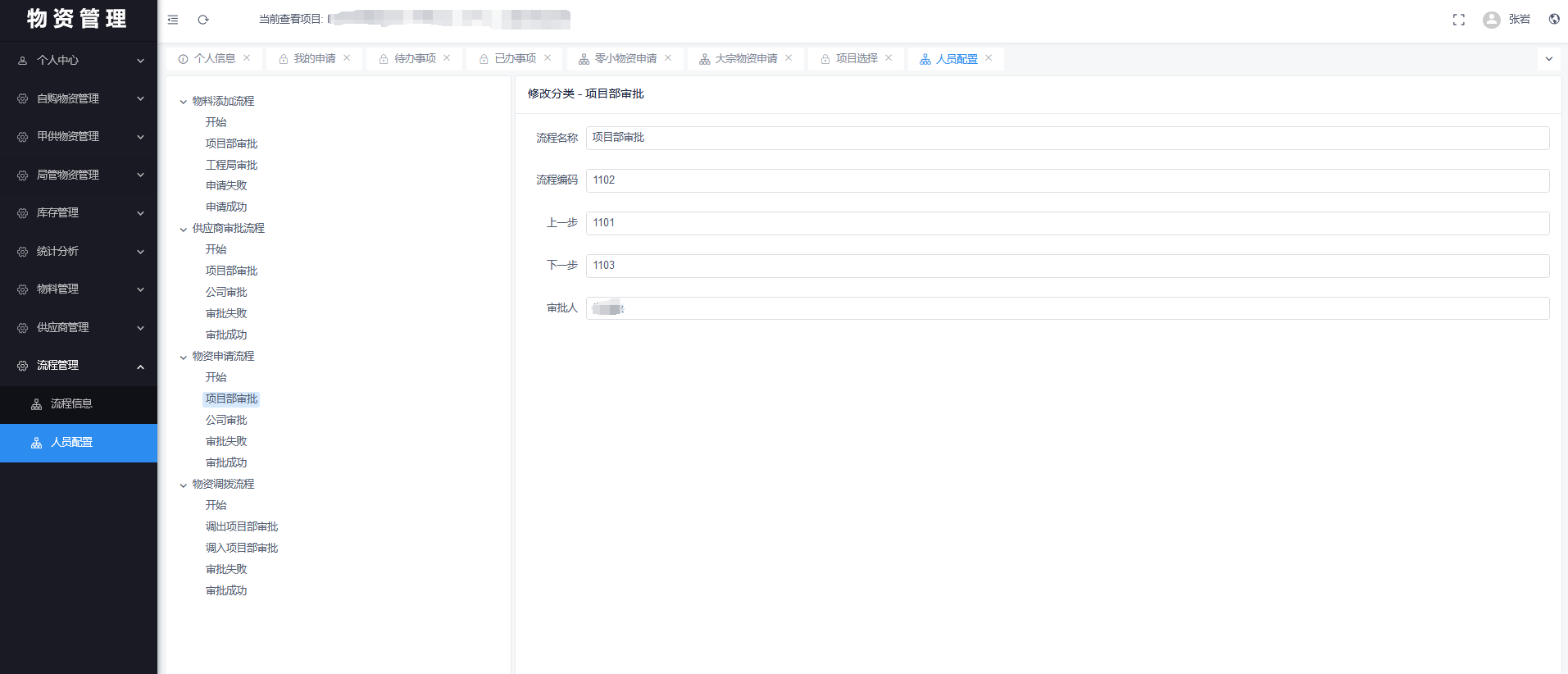This screenshot has height=674, width=1568.
Task: Click the 流程编码 field showing 1102
Action: pos(1067,180)
